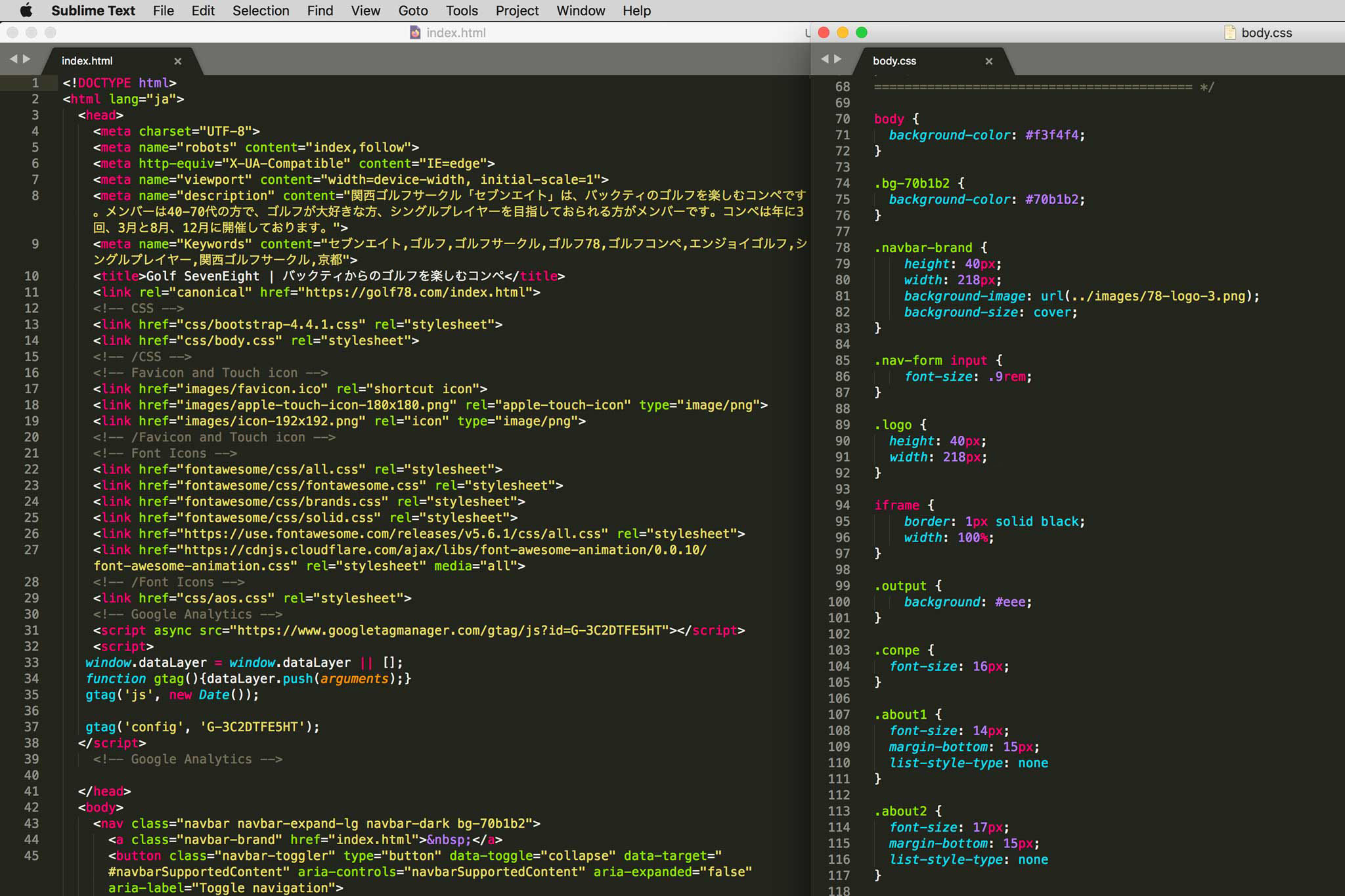1345x896 pixels.
Task: Open the File menu
Action: click(x=163, y=11)
